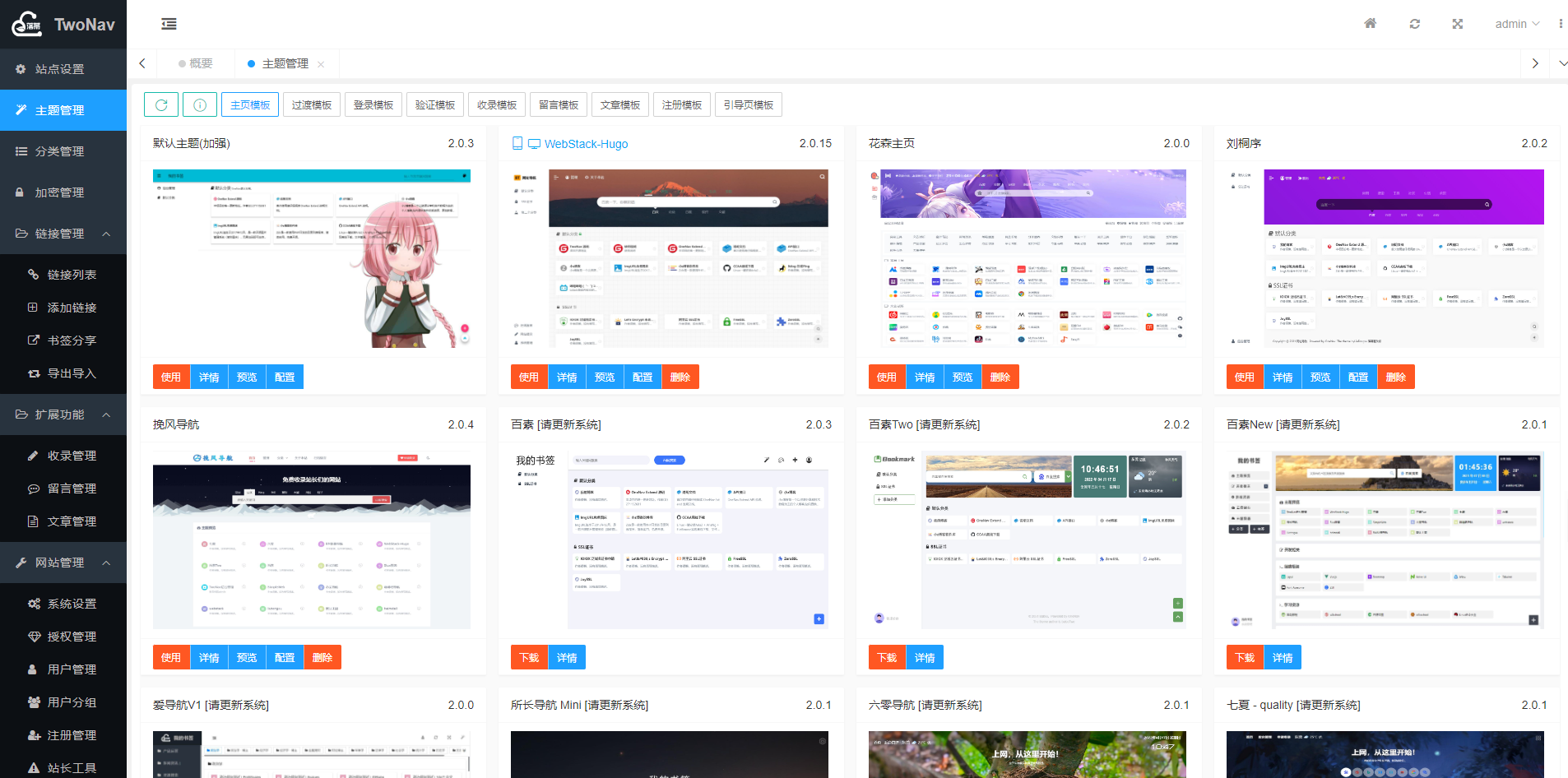Screen dimensions: 1568x778
Task: Toggle the sidebar collapse menu icon
Action: pyautogui.click(x=169, y=24)
